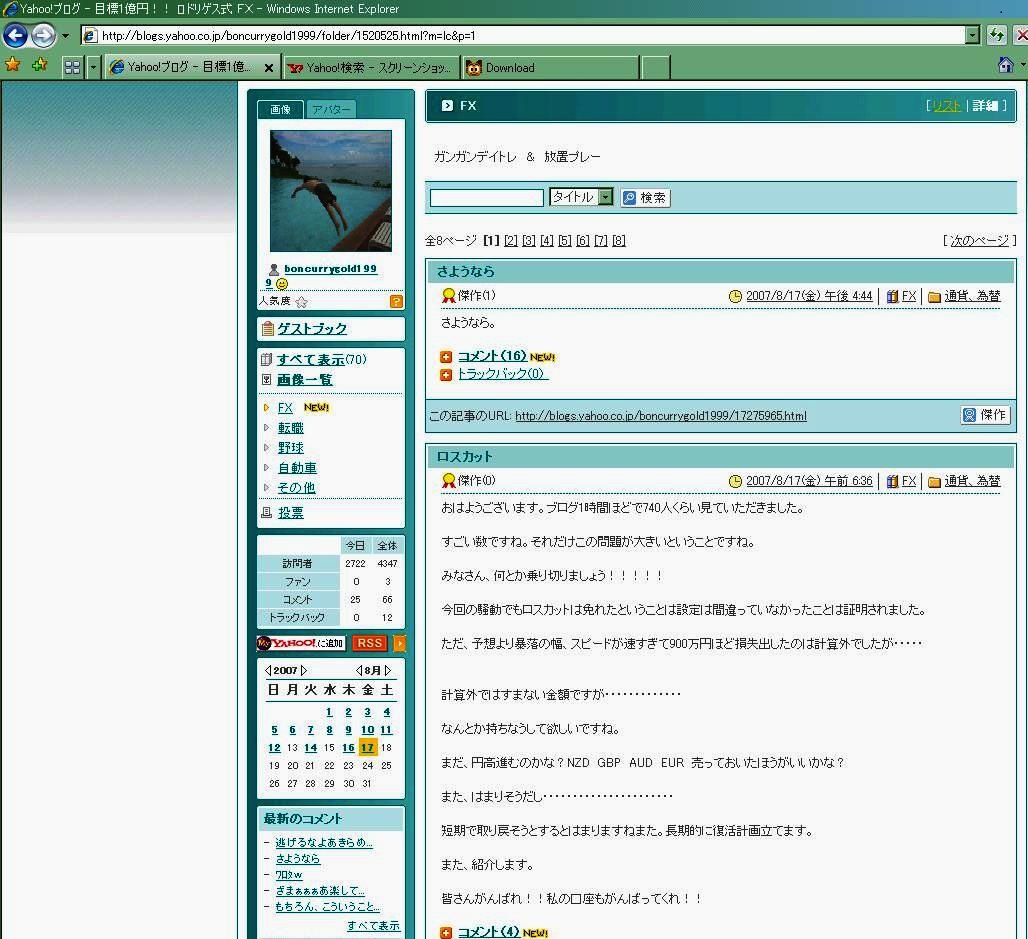1028x939 pixels.
Task: Advance the calendar to the next year
Action: coord(304,670)
